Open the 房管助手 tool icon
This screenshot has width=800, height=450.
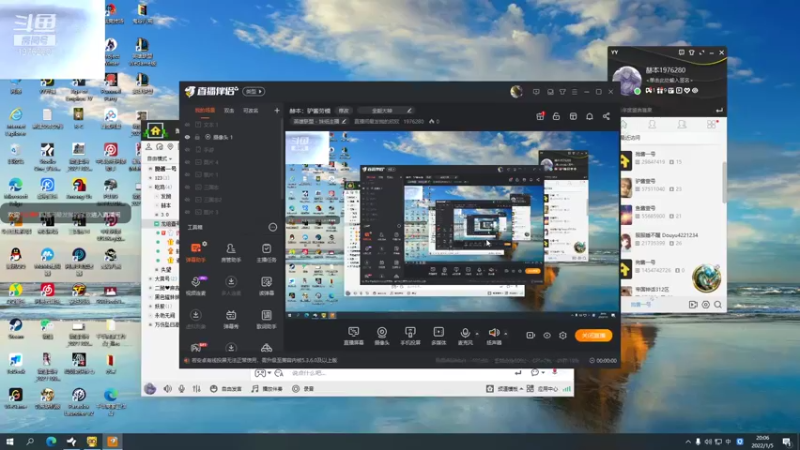(x=231, y=252)
